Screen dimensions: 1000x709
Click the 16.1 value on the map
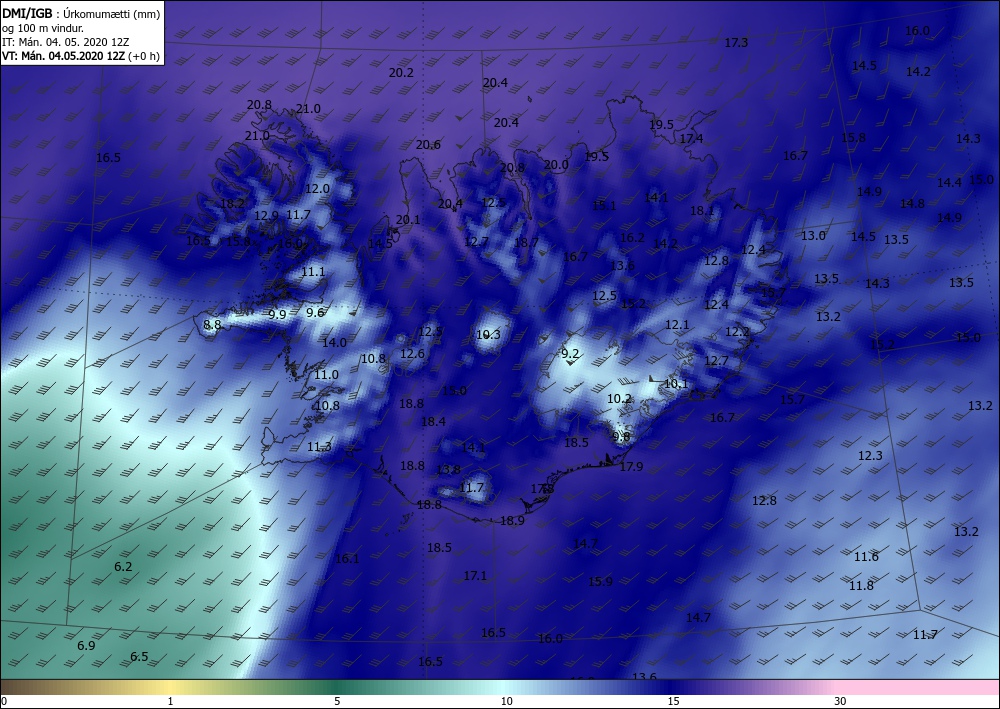click(348, 559)
